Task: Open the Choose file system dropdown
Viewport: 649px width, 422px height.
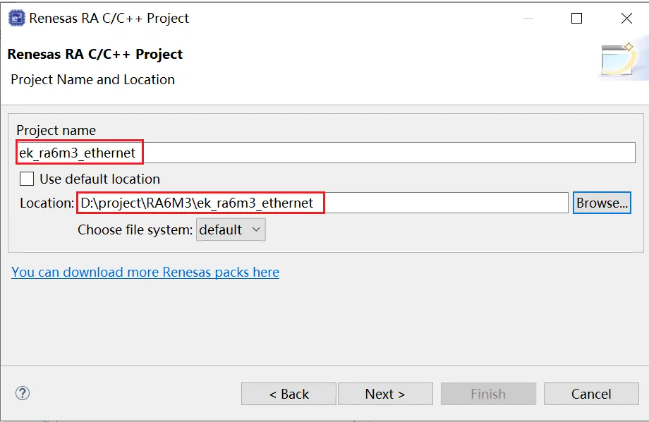Action: click(230, 229)
